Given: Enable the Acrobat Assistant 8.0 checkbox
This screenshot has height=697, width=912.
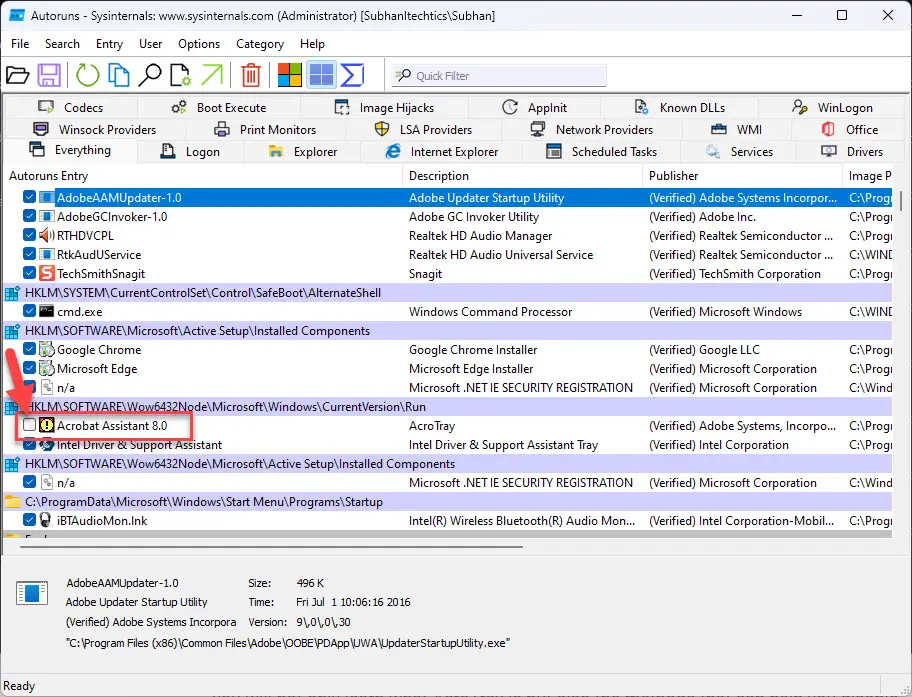Looking at the screenshot, I should click(28, 425).
